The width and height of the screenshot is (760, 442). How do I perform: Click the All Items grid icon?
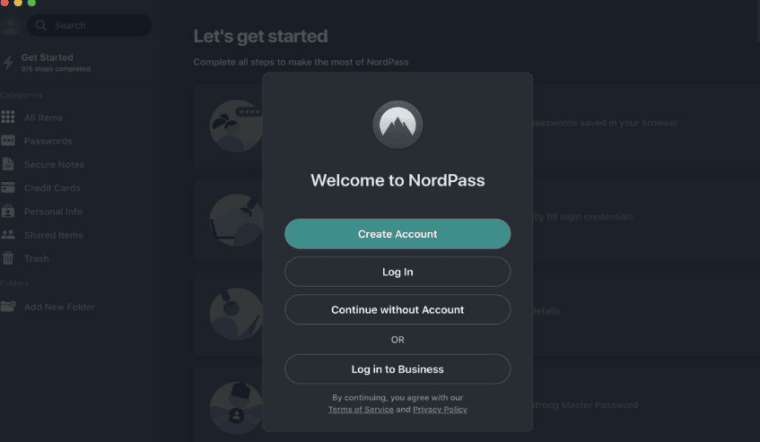click(x=8, y=117)
